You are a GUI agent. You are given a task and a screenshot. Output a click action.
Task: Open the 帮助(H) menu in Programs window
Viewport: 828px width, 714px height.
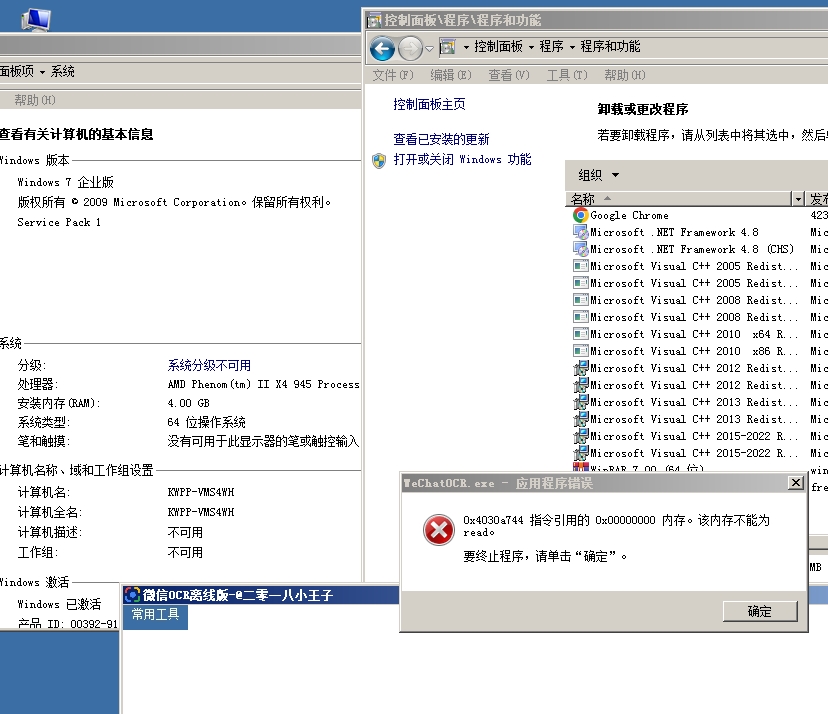[625, 75]
